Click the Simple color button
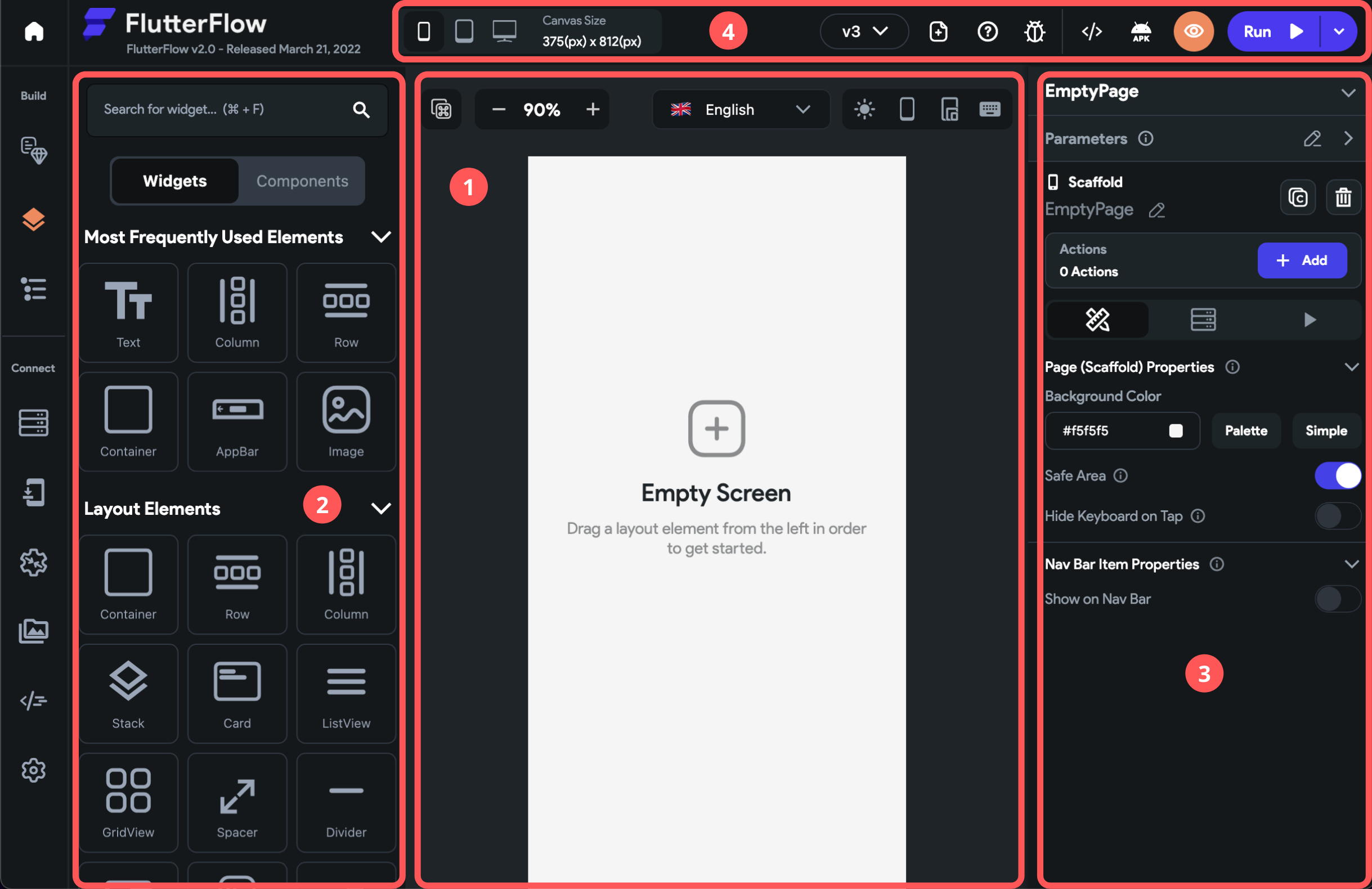 click(x=1326, y=430)
